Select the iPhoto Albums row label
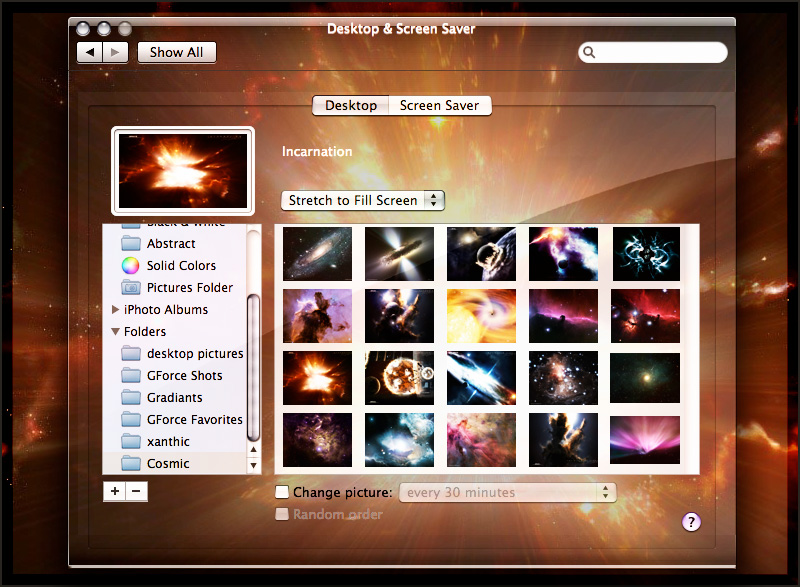Image resolution: width=800 pixels, height=587 pixels. [x=166, y=310]
